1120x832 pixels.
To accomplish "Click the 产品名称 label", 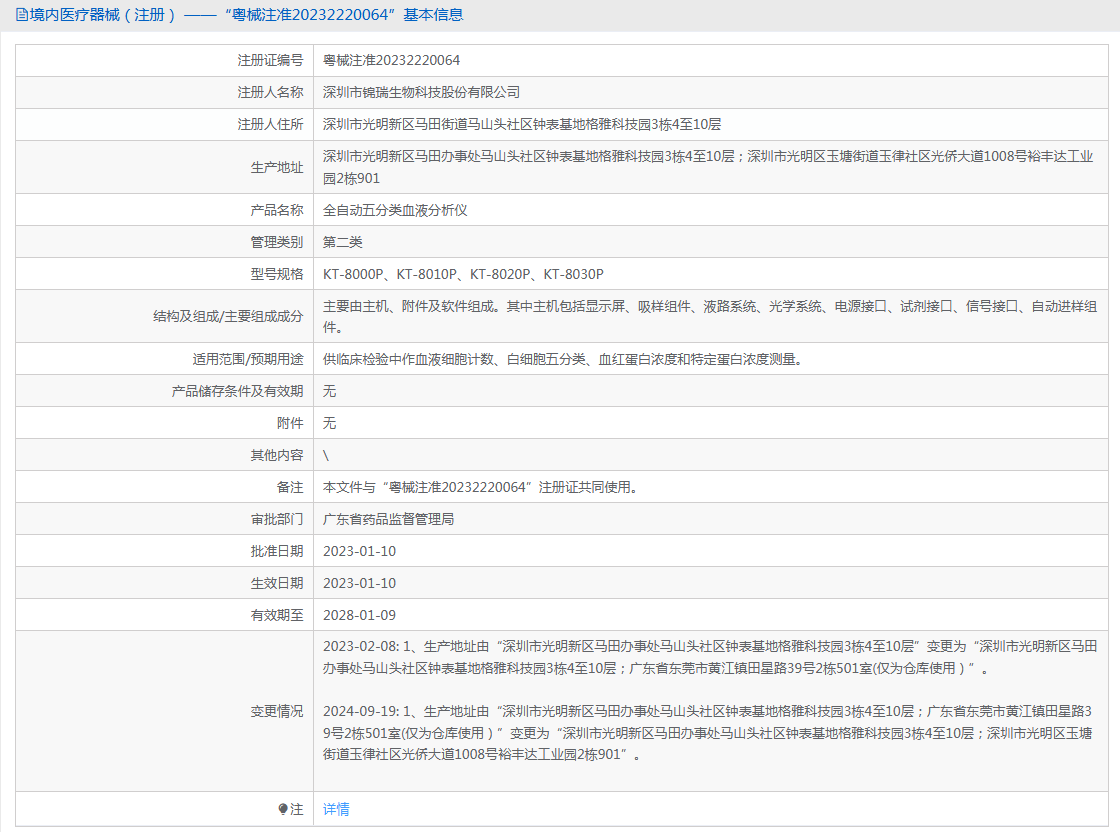I will click(276, 210).
